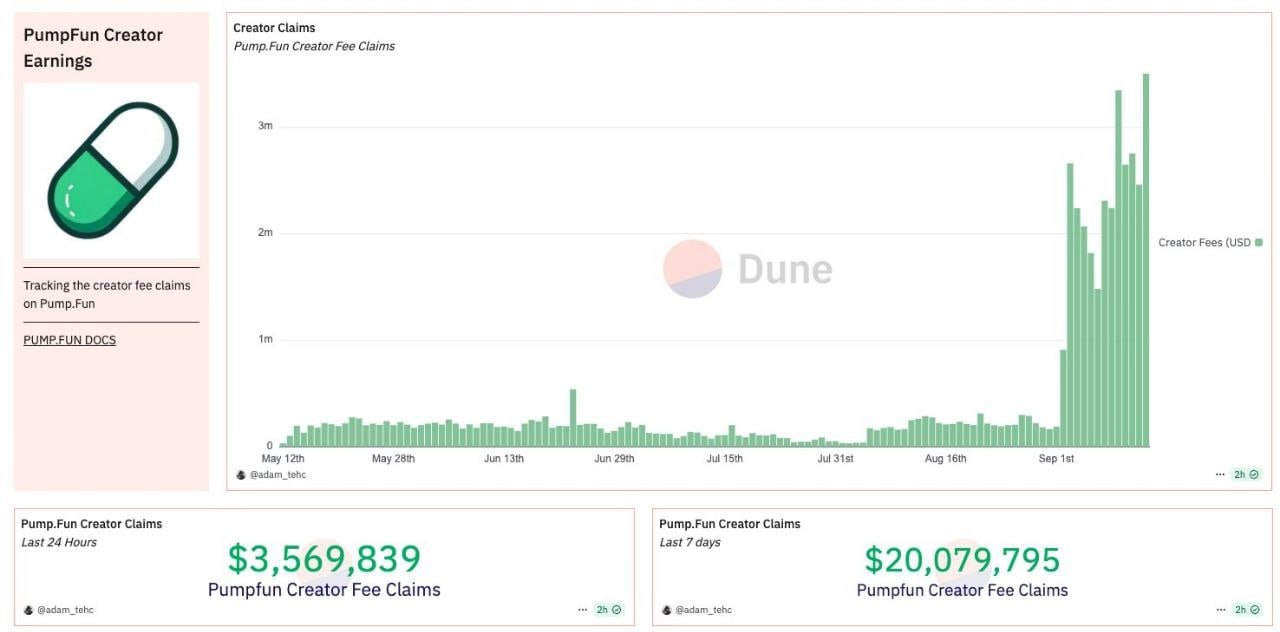Click the Sep 1st x-axis label
Screen dimensions: 1280x632
click(x=1057, y=459)
